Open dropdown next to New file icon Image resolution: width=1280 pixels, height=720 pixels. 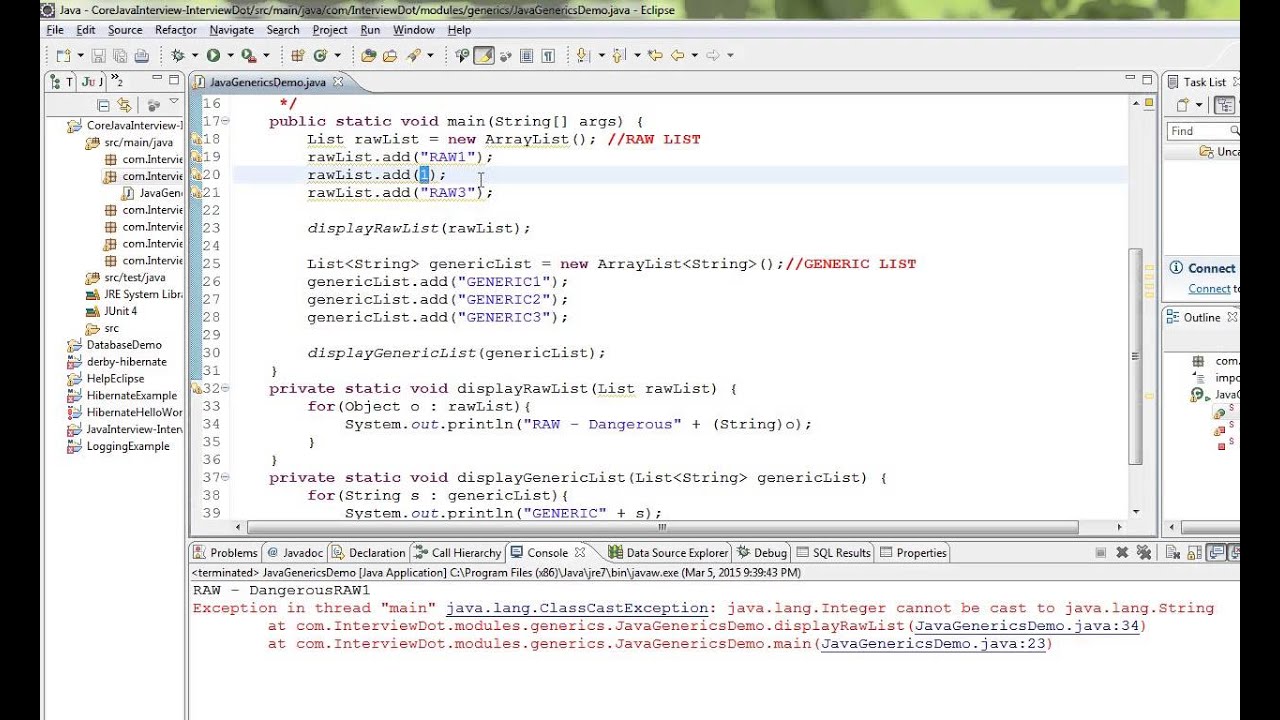(79, 56)
